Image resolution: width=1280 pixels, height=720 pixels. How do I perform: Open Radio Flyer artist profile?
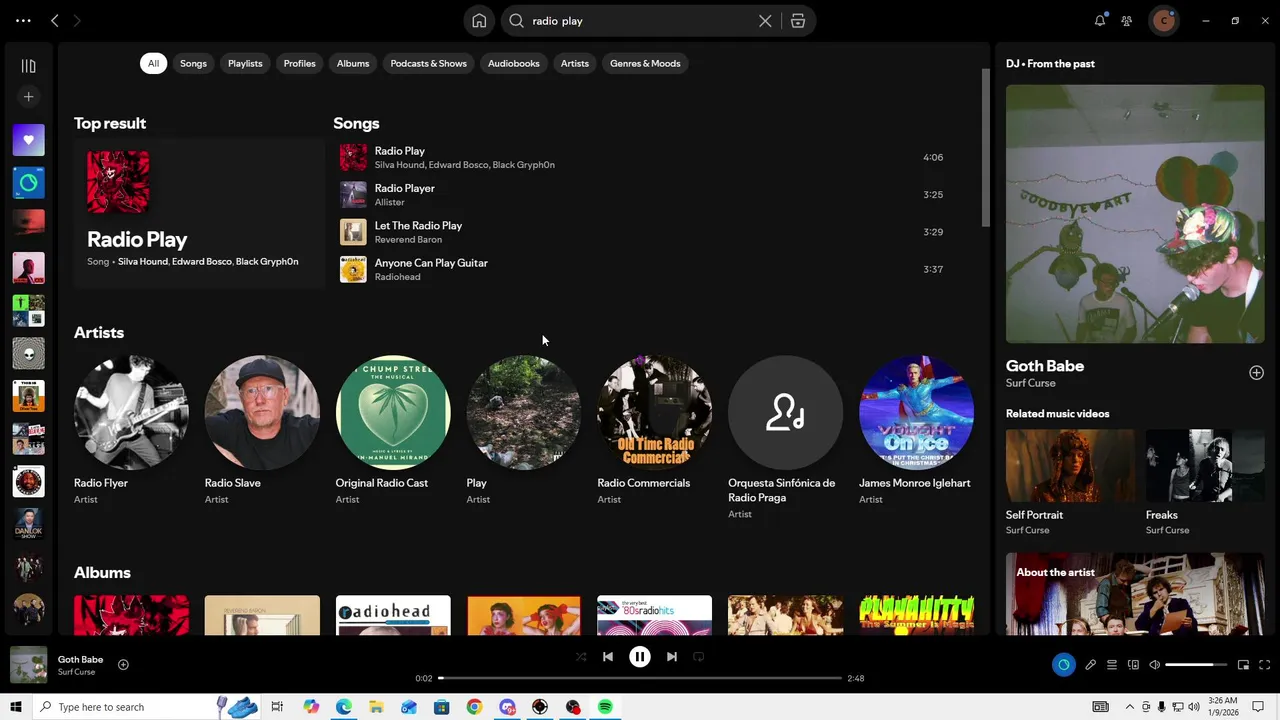(x=131, y=431)
